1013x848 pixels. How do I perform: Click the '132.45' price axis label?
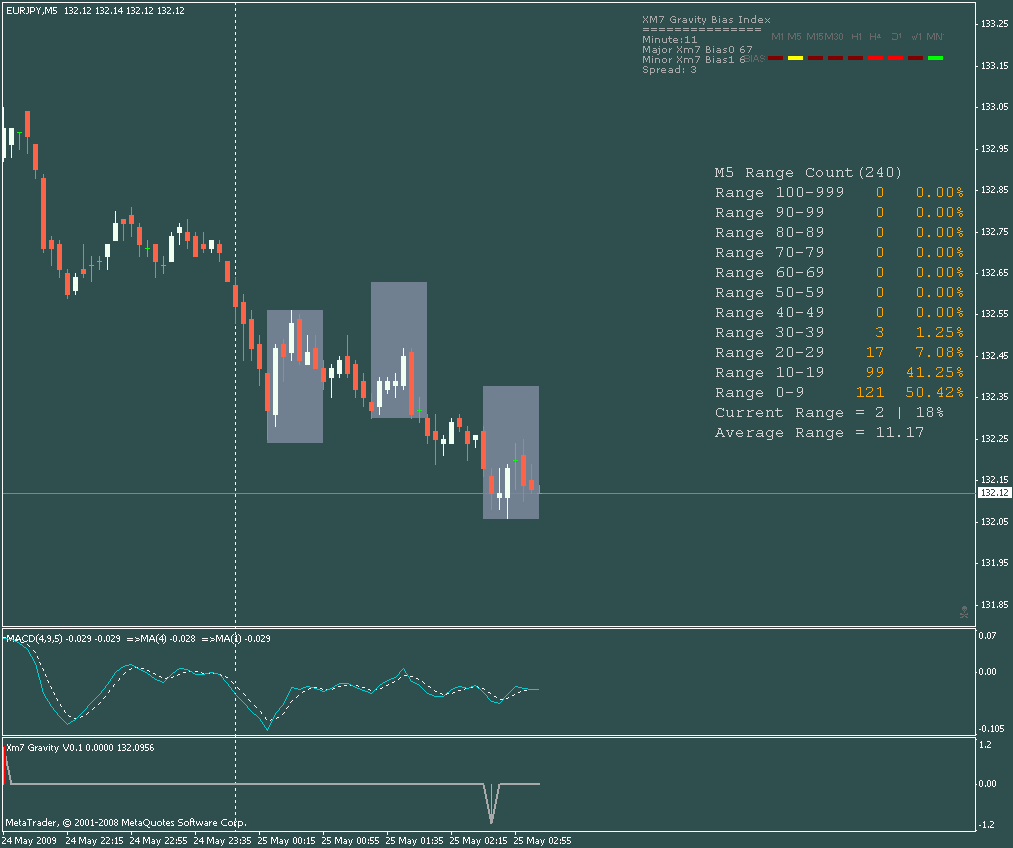click(x=994, y=355)
